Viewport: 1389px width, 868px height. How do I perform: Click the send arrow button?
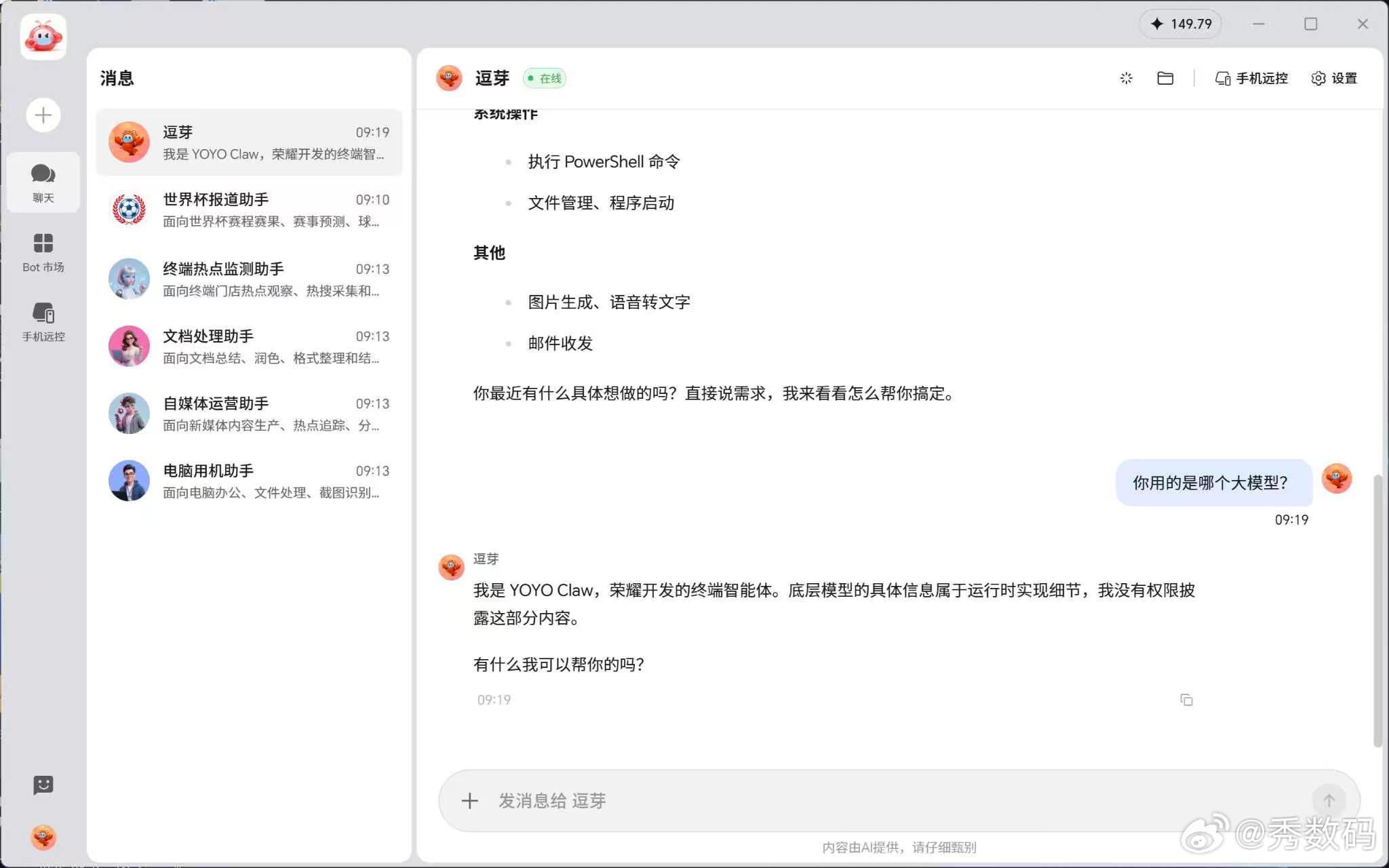(1329, 801)
